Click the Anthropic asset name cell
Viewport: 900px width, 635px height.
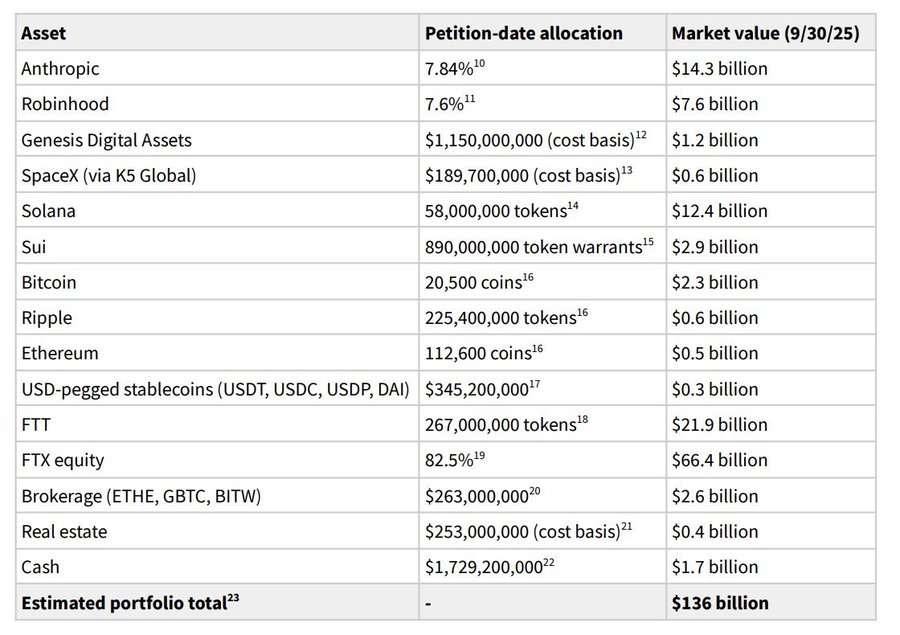60,69
